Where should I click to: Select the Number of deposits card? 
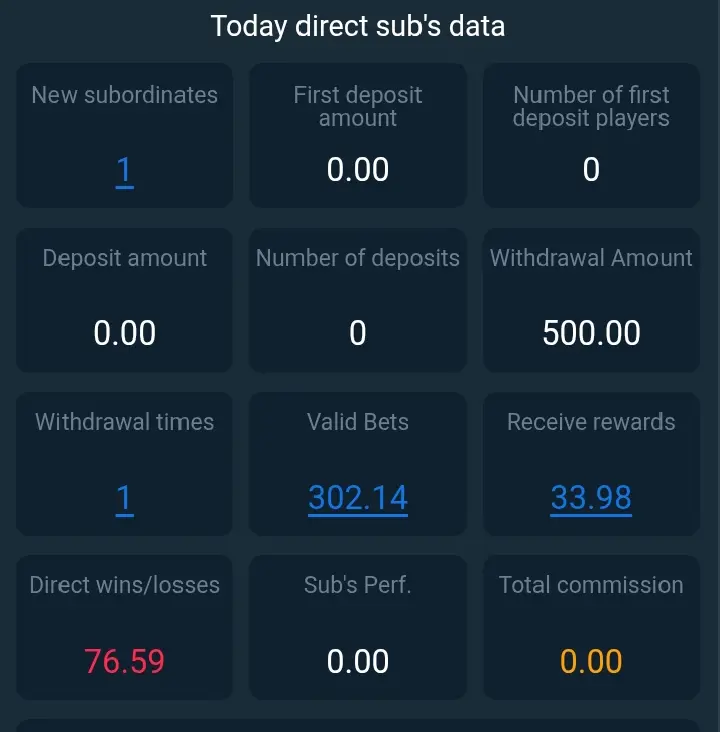[358, 300]
